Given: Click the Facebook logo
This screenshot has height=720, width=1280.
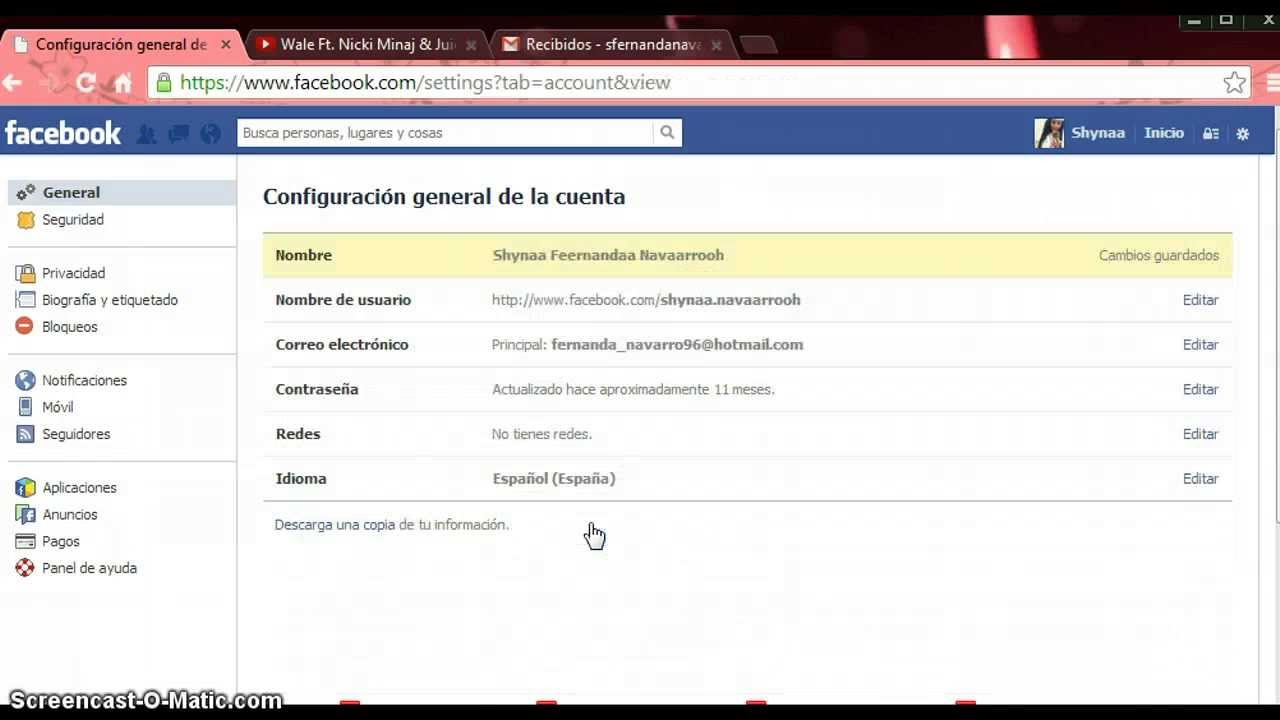Looking at the screenshot, I should tap(63, 133).
